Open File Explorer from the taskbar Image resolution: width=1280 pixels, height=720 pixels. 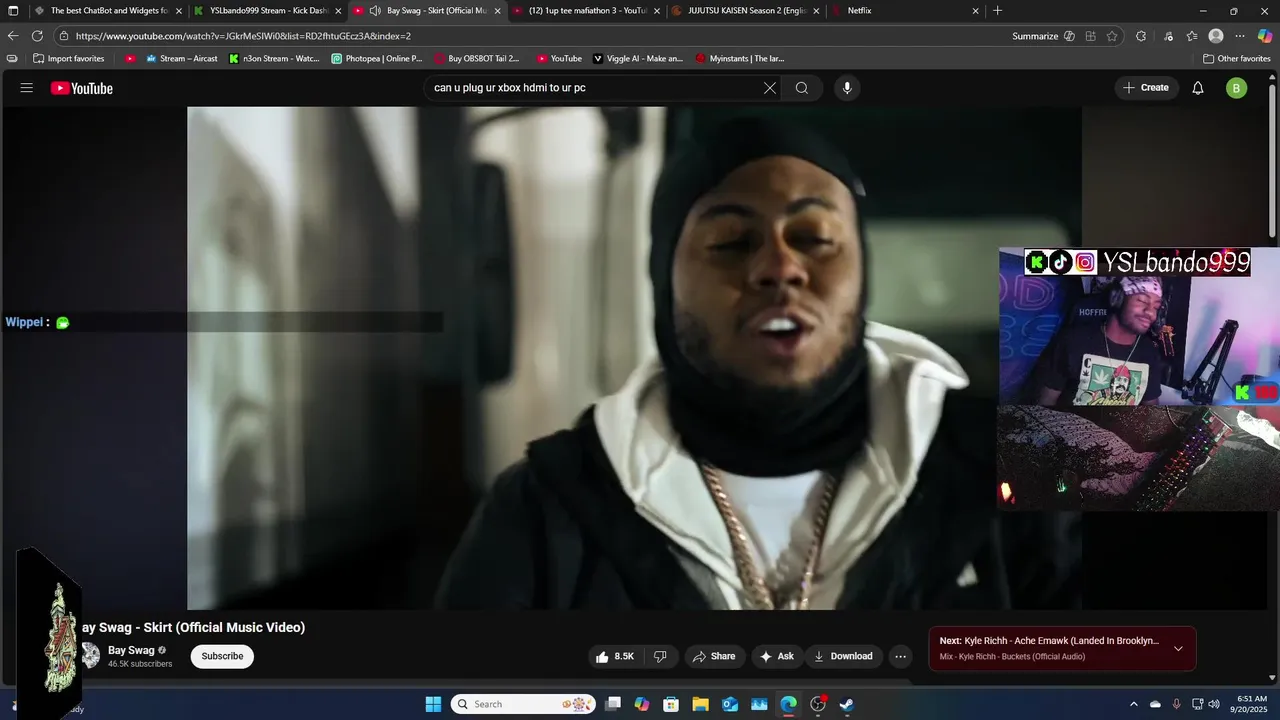701,704
